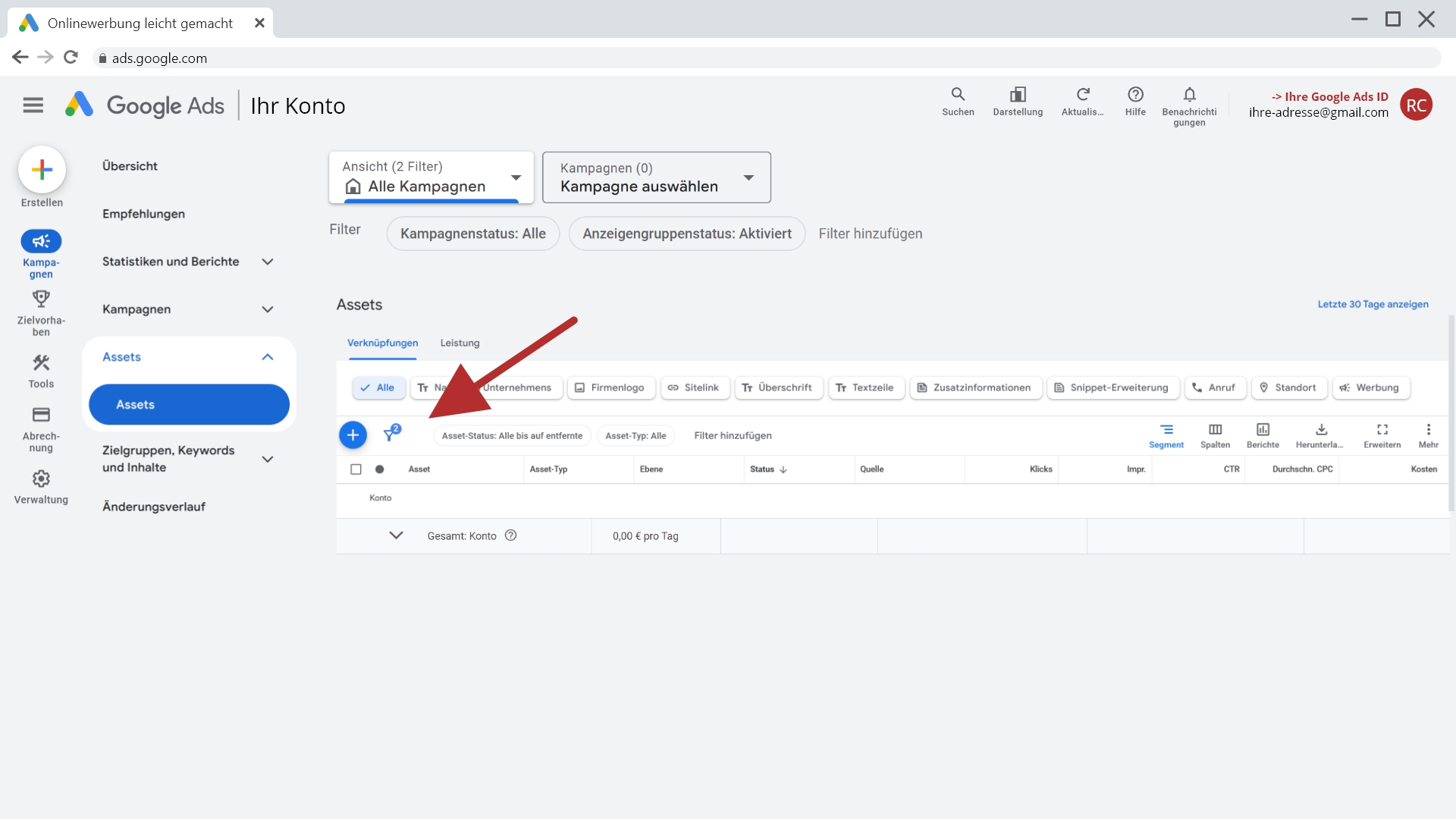Click the Hilfe question mark icon

tap(1135, 96)
